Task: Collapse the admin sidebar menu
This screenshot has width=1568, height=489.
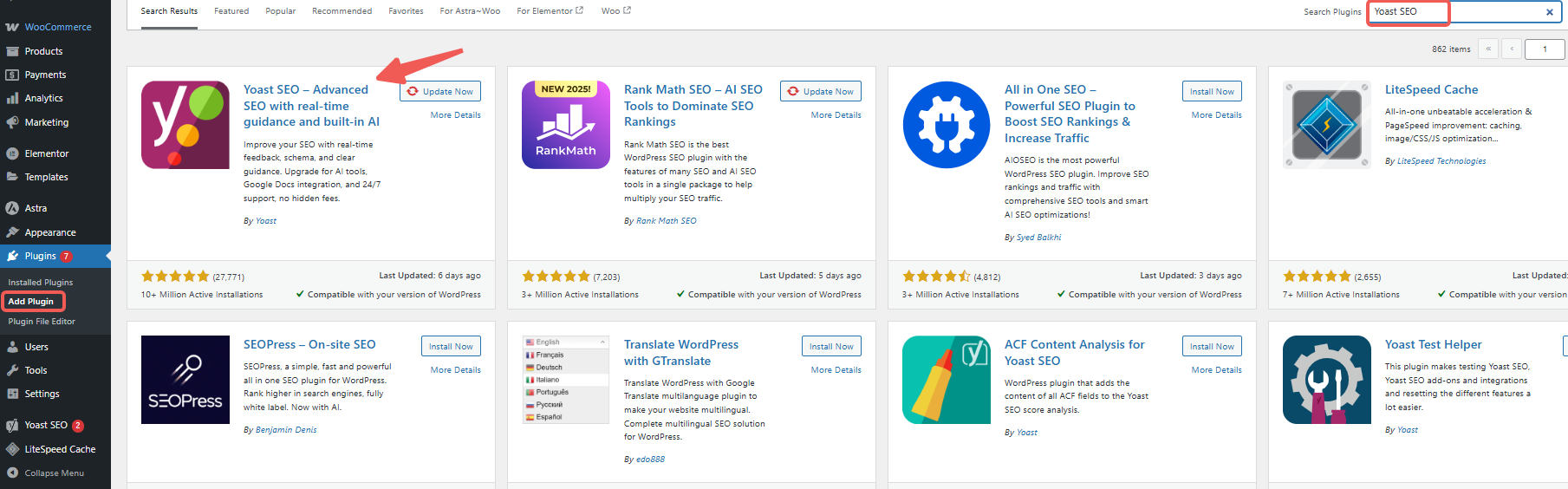Action: coord(54,473)
